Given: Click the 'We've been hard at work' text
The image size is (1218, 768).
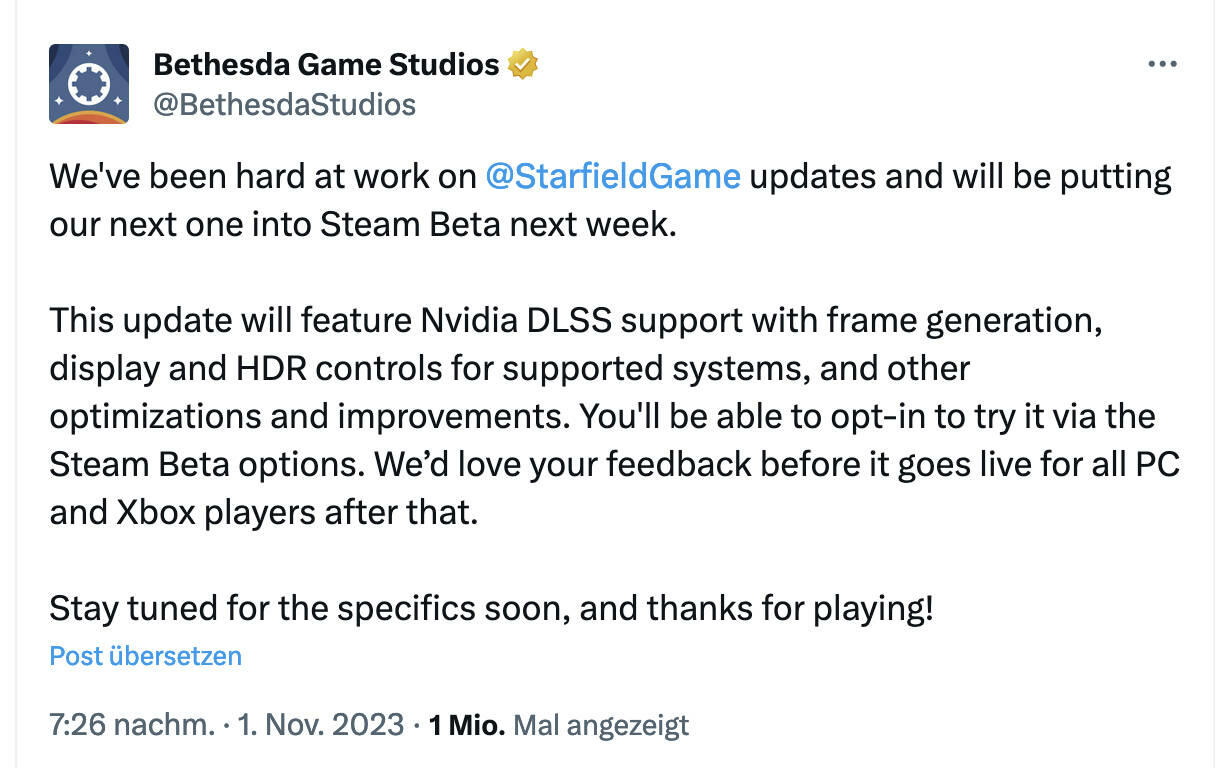Looking at the screenshot, I should (x=263, y=177).
